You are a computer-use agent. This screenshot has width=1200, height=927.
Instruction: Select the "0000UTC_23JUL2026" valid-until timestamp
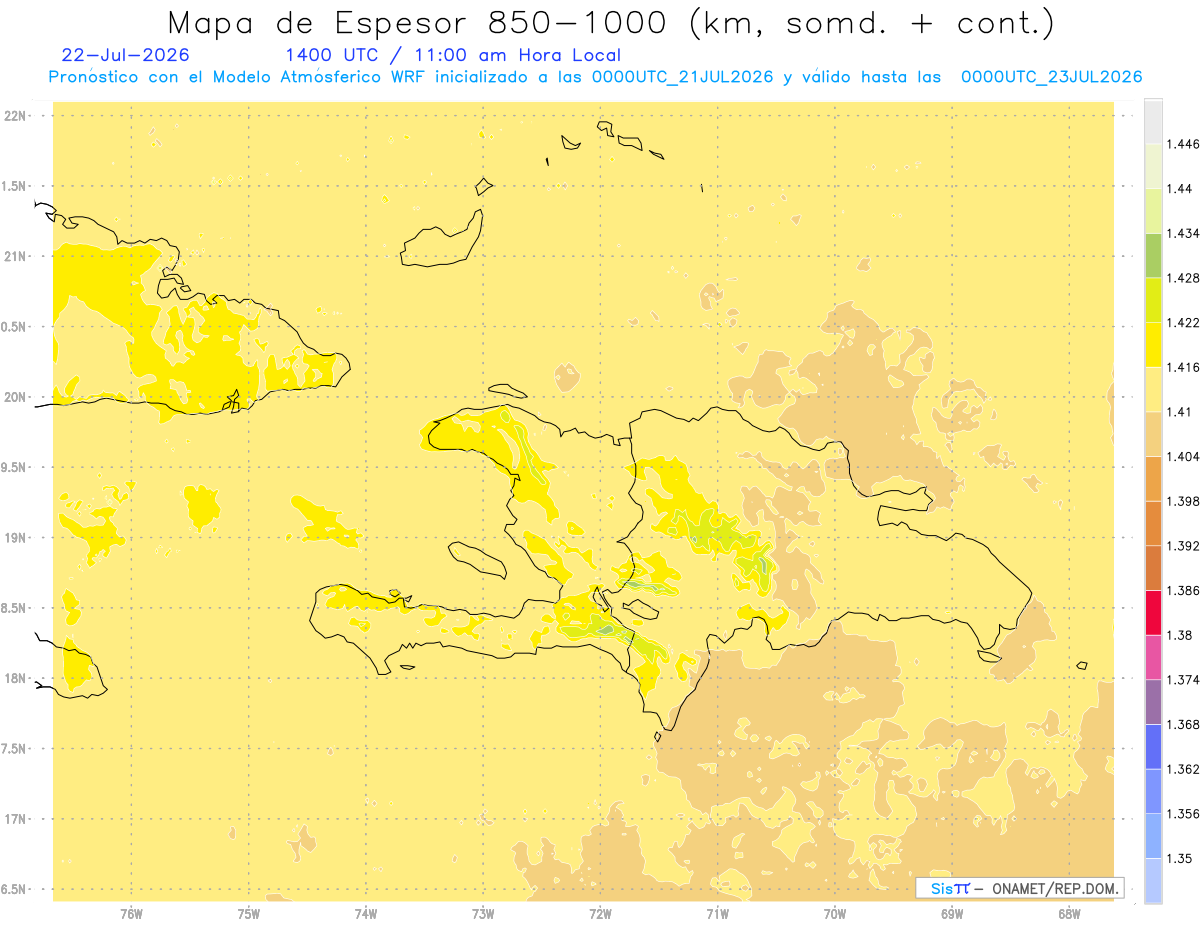[1051, 77]
